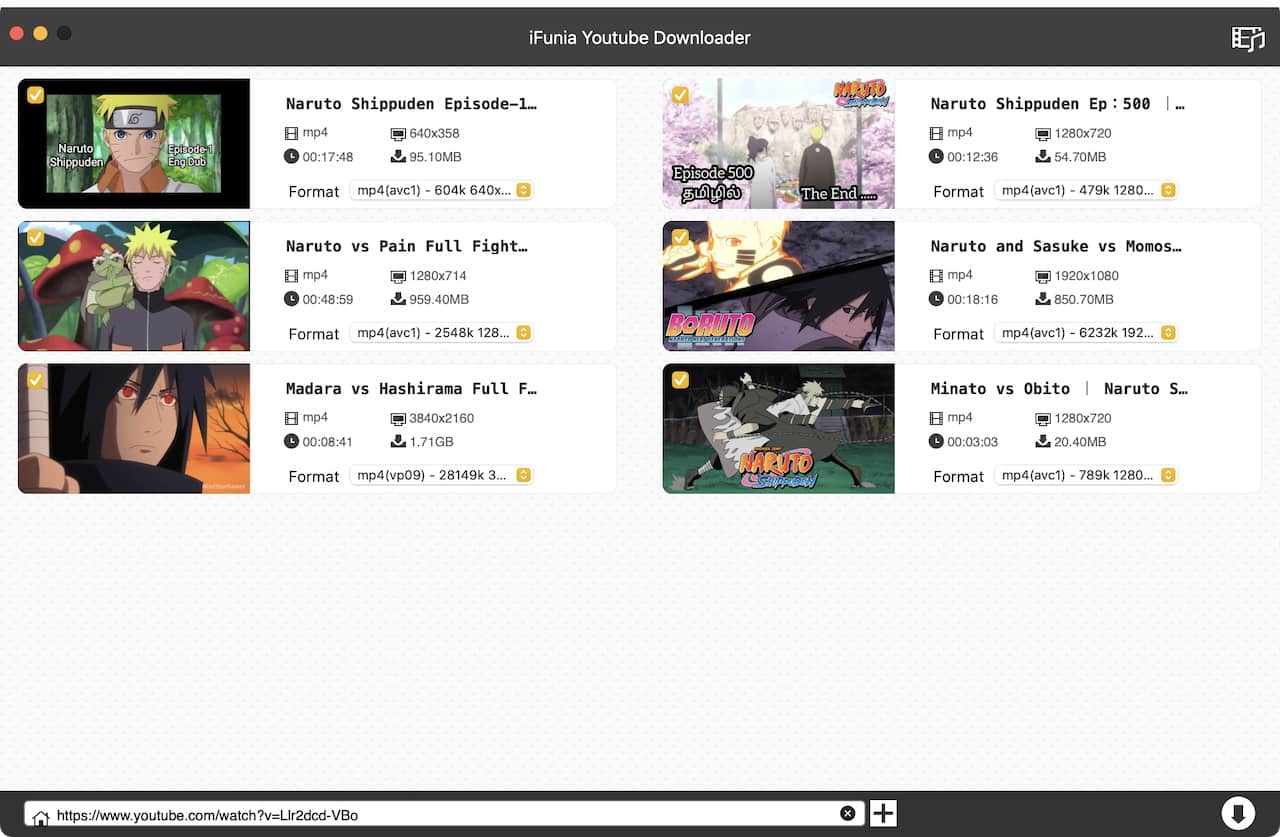Add URL with the plus button
The image size is (1280, 837).
click(883, 814)
